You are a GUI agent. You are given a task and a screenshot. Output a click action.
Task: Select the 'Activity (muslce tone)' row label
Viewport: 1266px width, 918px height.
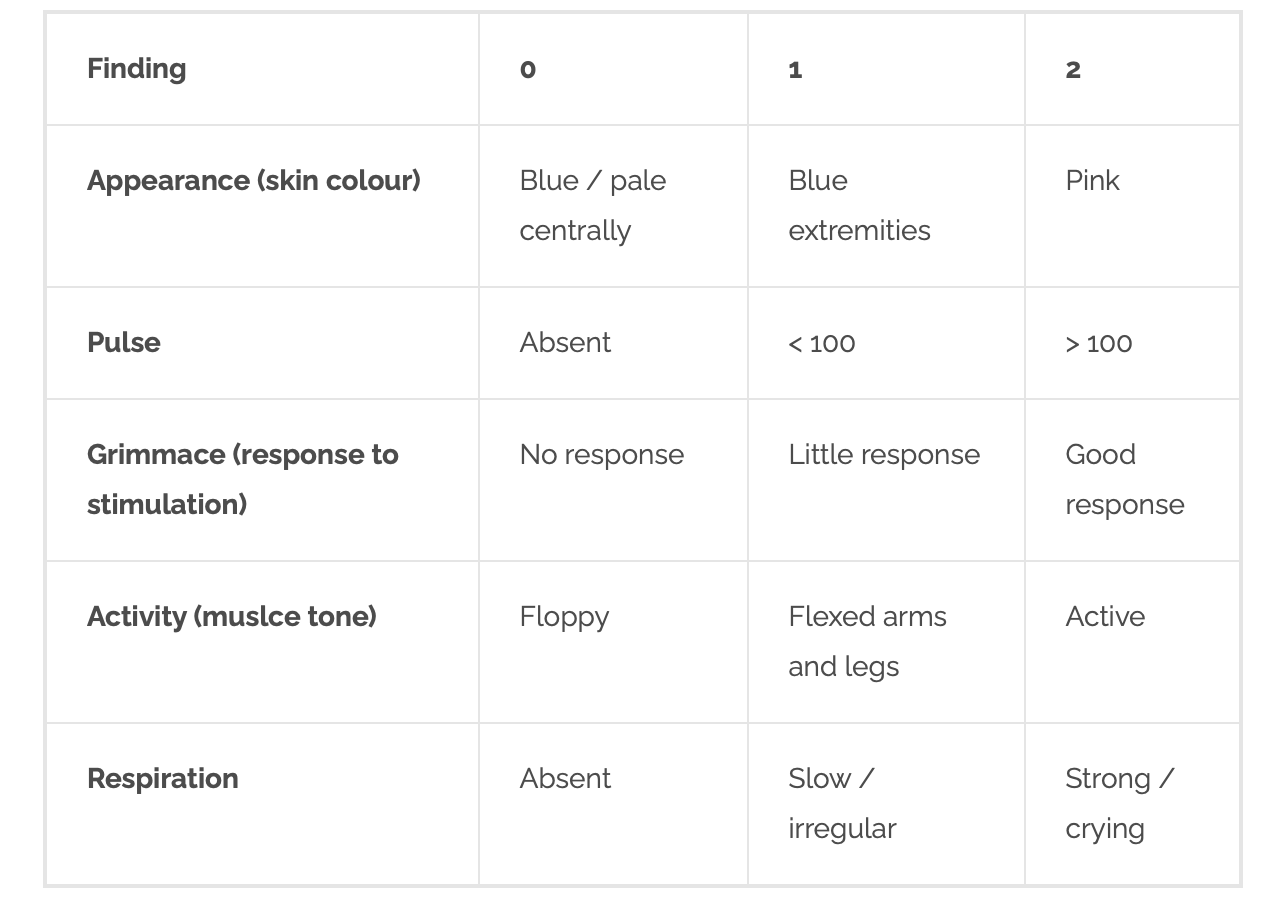point(232,617)
